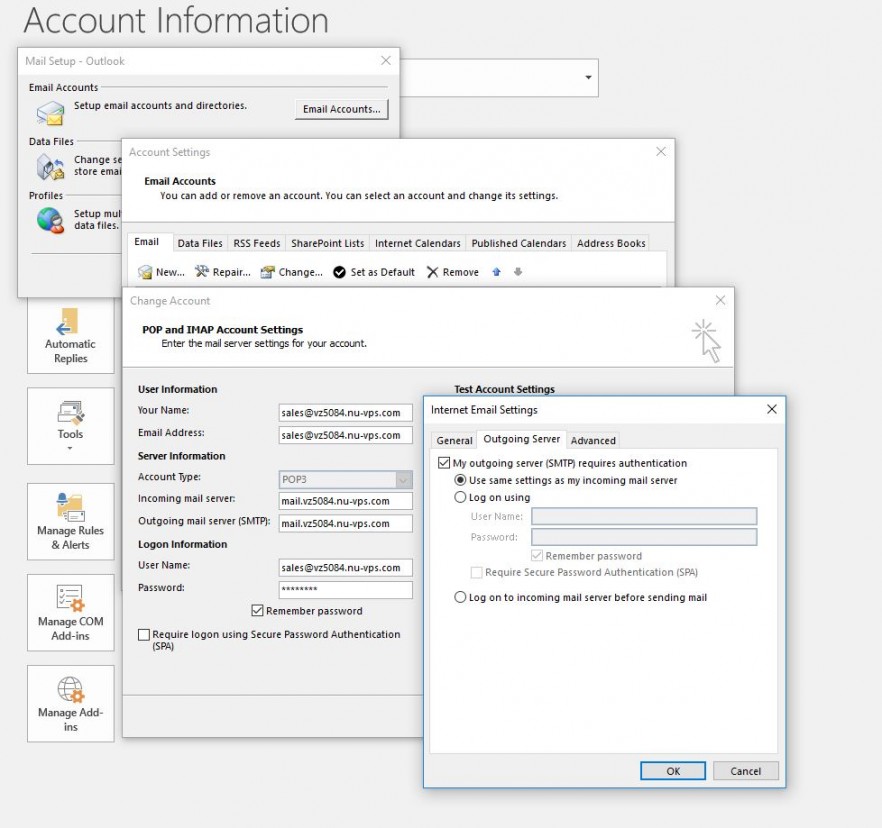Image resolution: width=882 pixels, height=828 pixels.
Task: Click the Email Accounts... button
Action: 341,109
